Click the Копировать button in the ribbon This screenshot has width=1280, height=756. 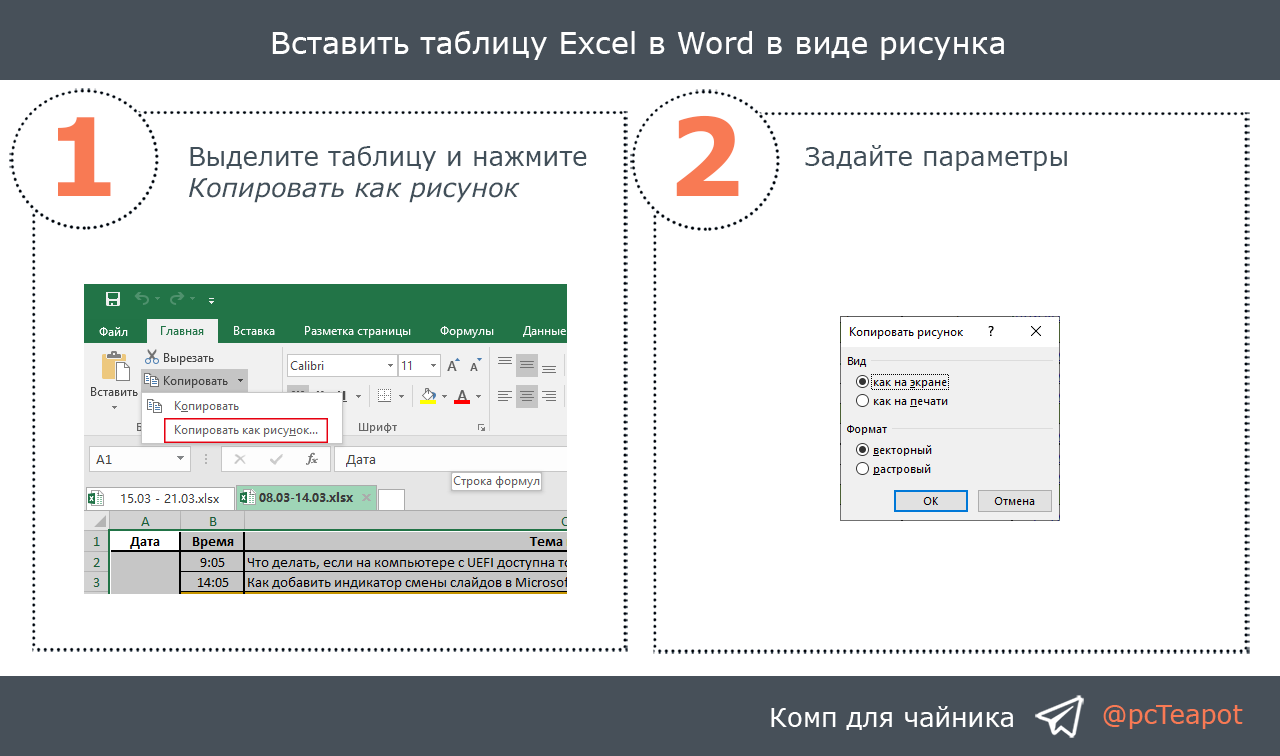(187, 380)
